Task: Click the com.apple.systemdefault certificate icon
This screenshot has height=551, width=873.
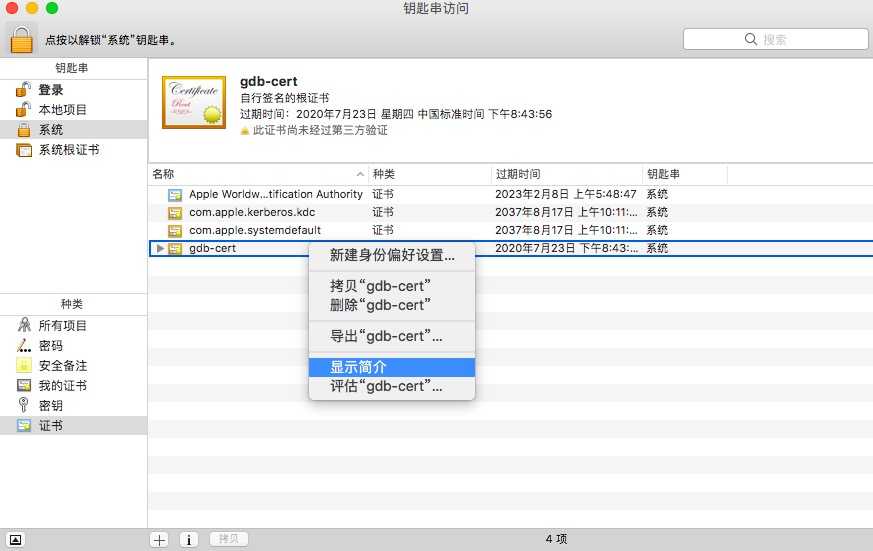Action: (x=175, y=230)
